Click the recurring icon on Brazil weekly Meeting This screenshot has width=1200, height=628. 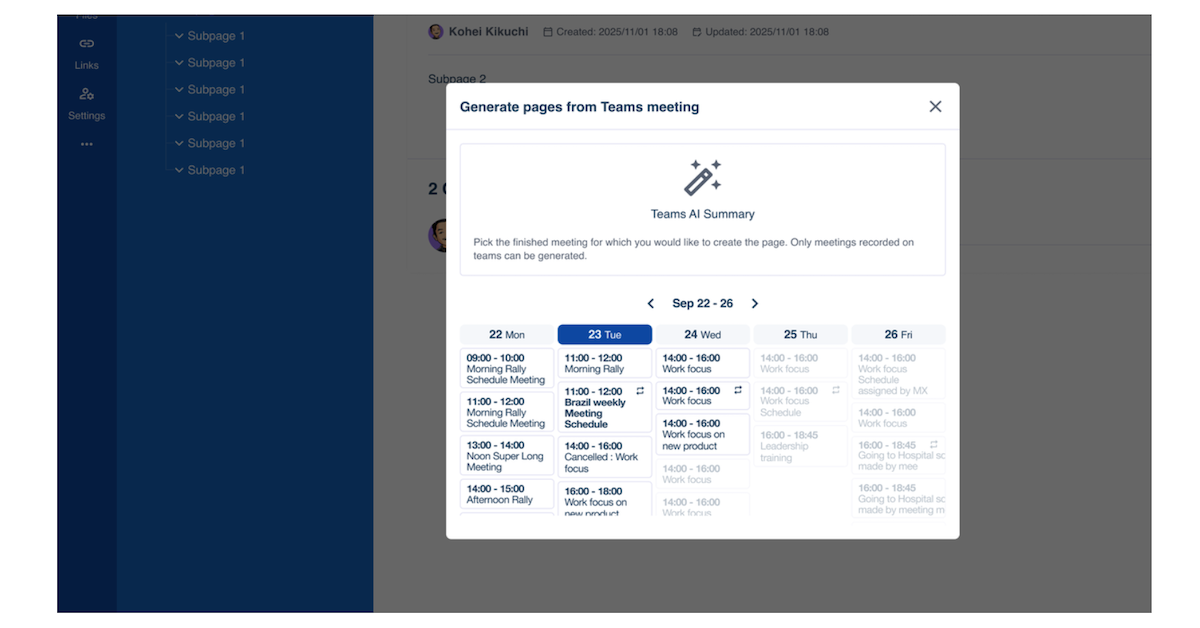(x=640, y=392)
